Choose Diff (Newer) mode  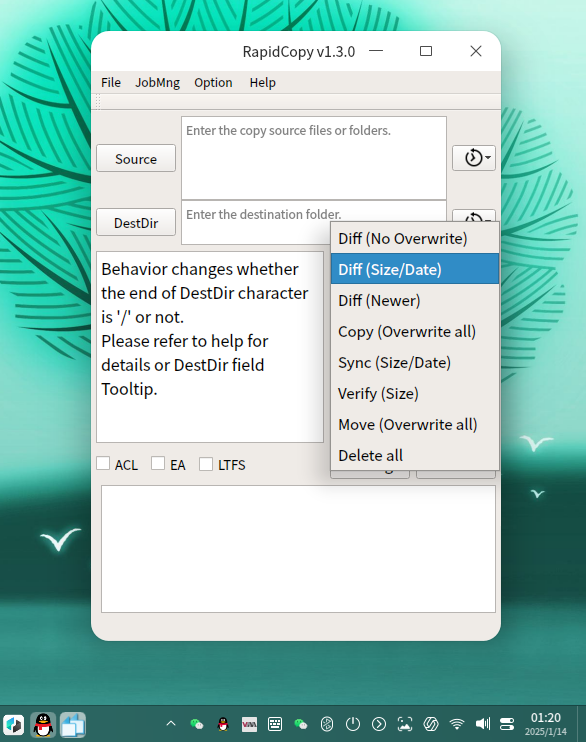click(x=415, y=300)
